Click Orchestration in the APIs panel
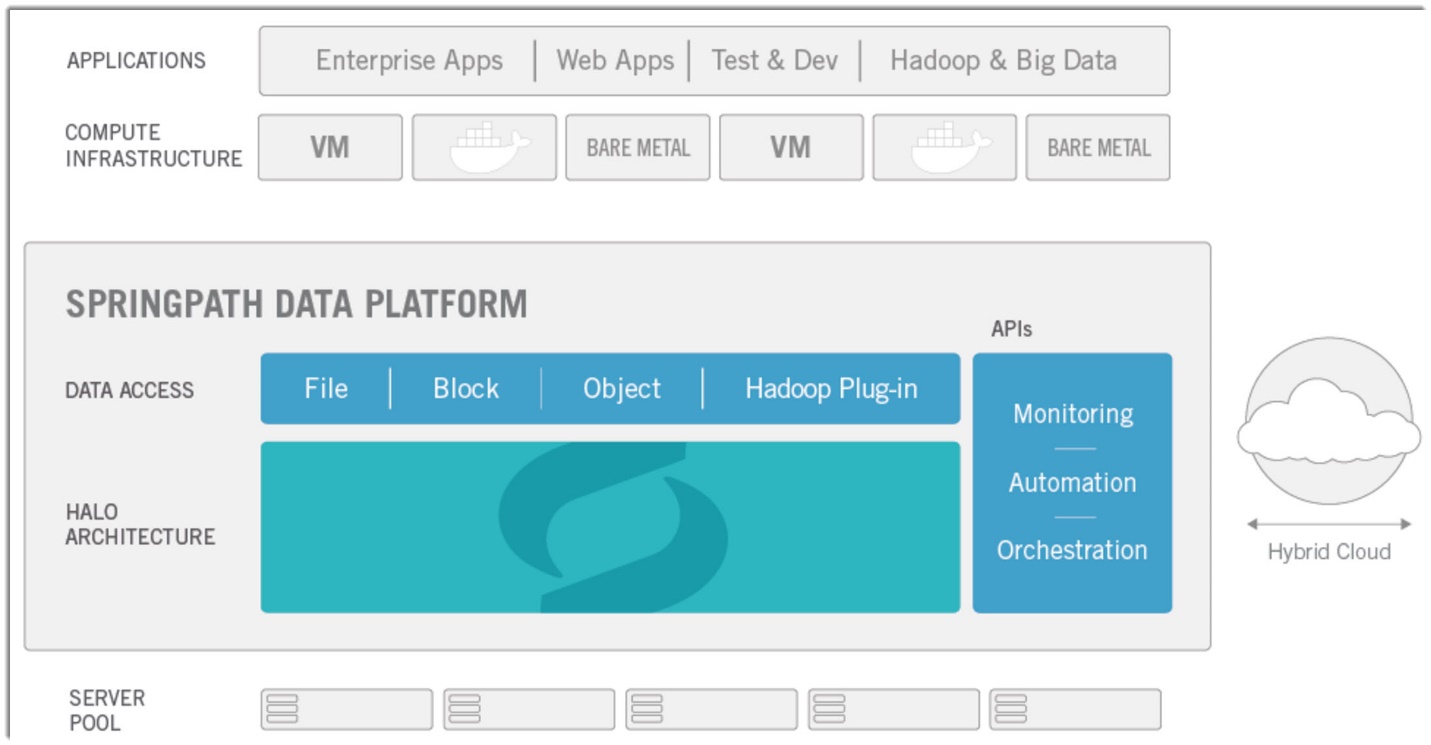This screenshot has height=745, width=1431. tap(1072, 550)
